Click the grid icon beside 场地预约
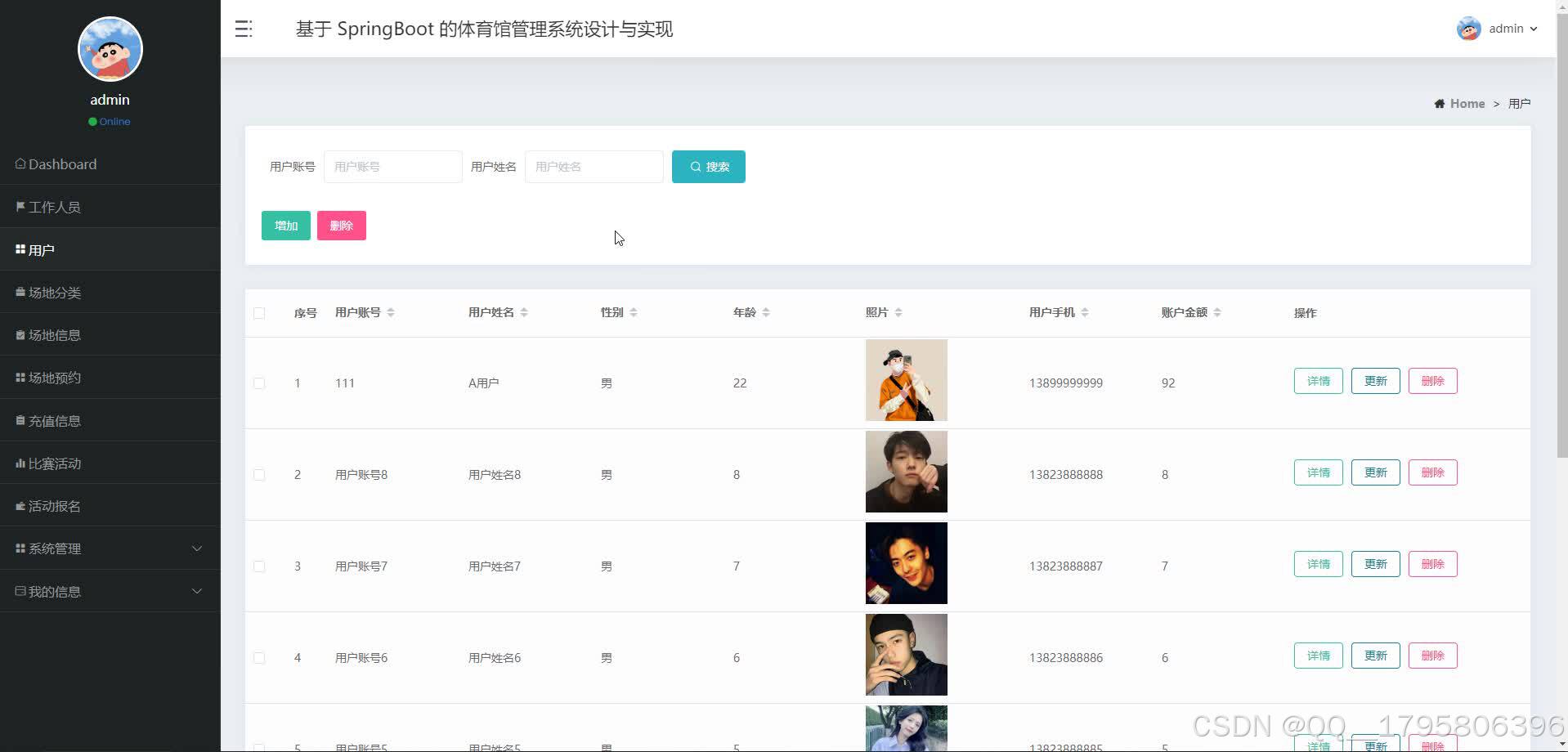 tap(20, 378)
